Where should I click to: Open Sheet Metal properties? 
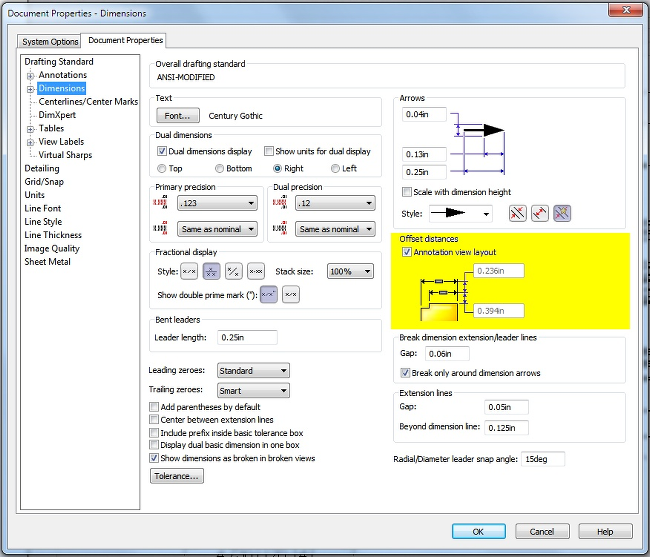(x=47, y=262)
